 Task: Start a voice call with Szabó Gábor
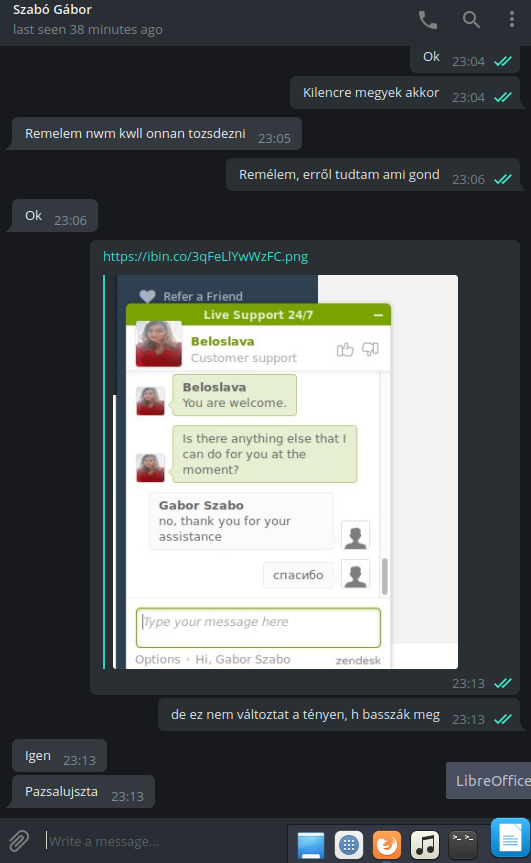tap(428, 20)
